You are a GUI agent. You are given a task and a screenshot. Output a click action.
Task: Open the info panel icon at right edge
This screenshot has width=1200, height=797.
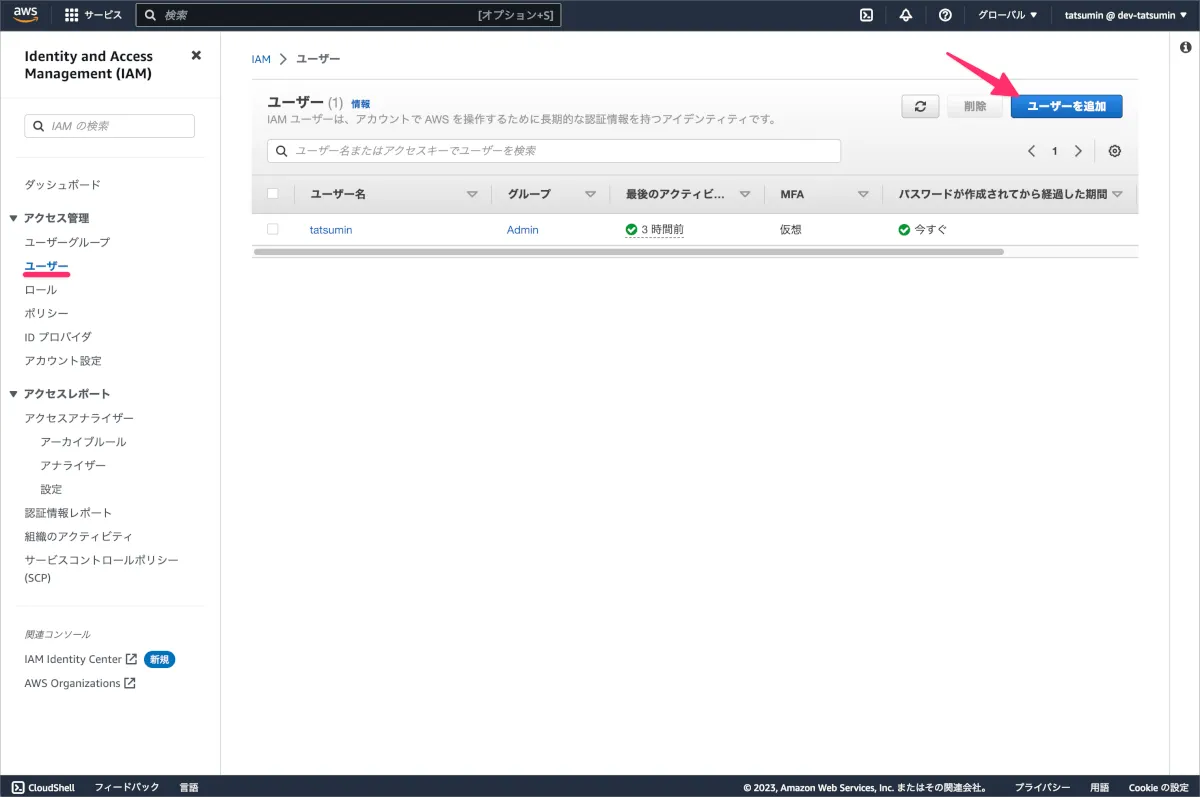pos(1185,47)
